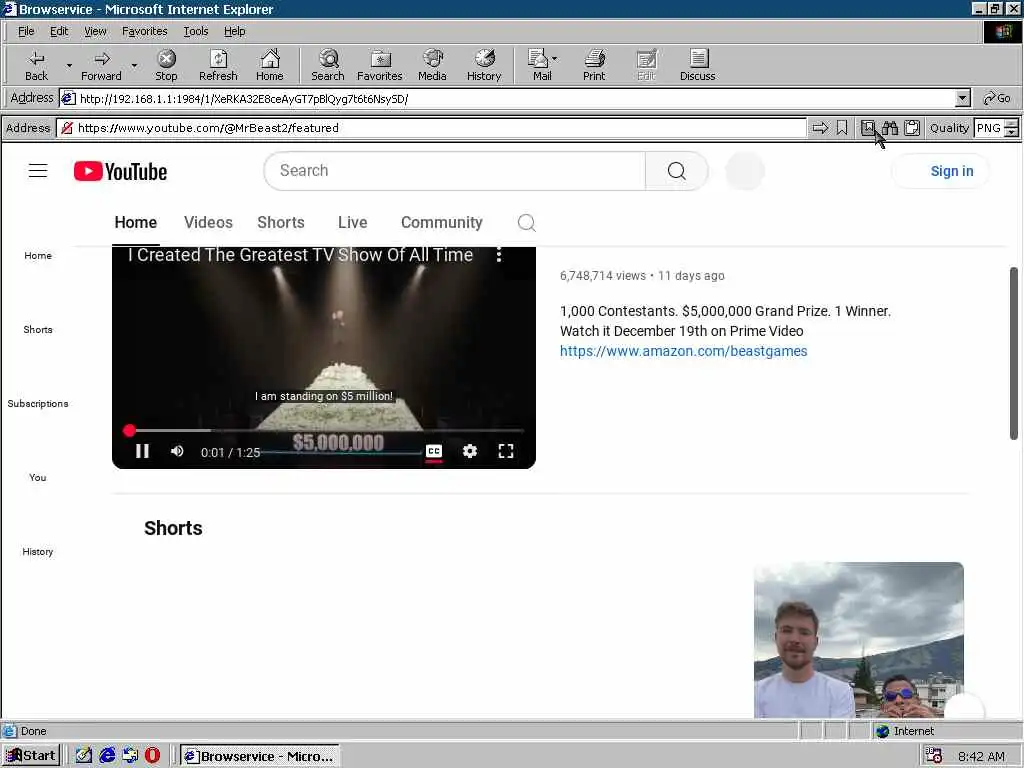Open the MrBeast Shorts thumbnail
1024x768 pixels.
859,640
